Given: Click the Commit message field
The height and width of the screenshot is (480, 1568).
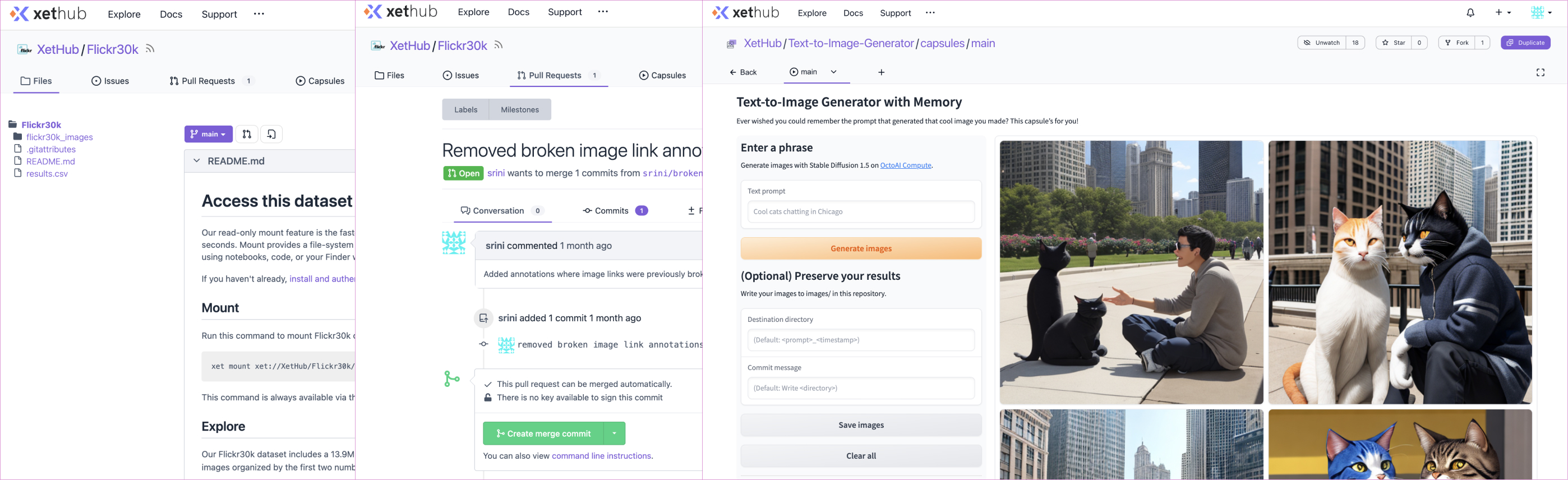Looking at the screenshot, I should click(x=861, y=388).
